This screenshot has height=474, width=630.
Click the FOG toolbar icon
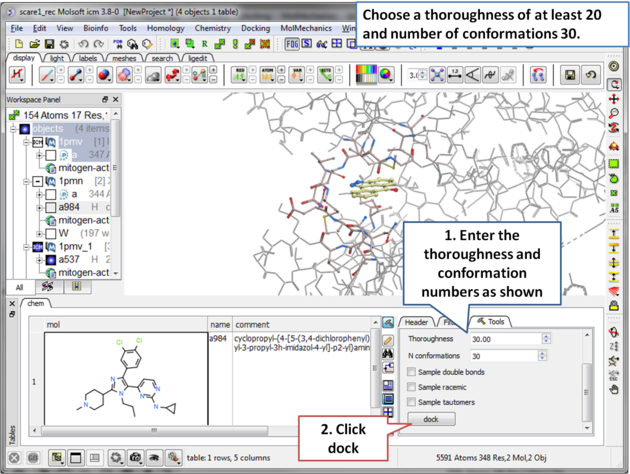coord(292,44)
